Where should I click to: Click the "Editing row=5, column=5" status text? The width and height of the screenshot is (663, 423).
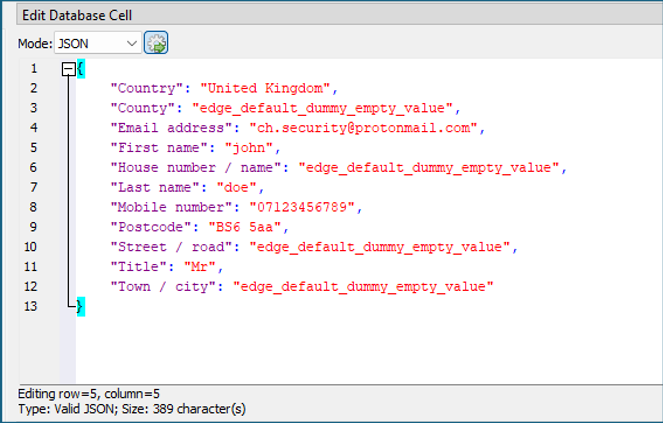[x=89, y=394]
